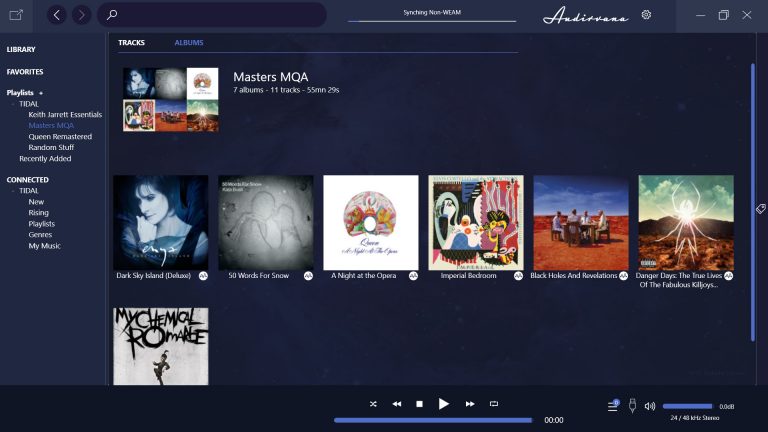The width and height of the screenshot is (768, 432).
Task: Click the track progress bar
Action: (x=433, y=420)
